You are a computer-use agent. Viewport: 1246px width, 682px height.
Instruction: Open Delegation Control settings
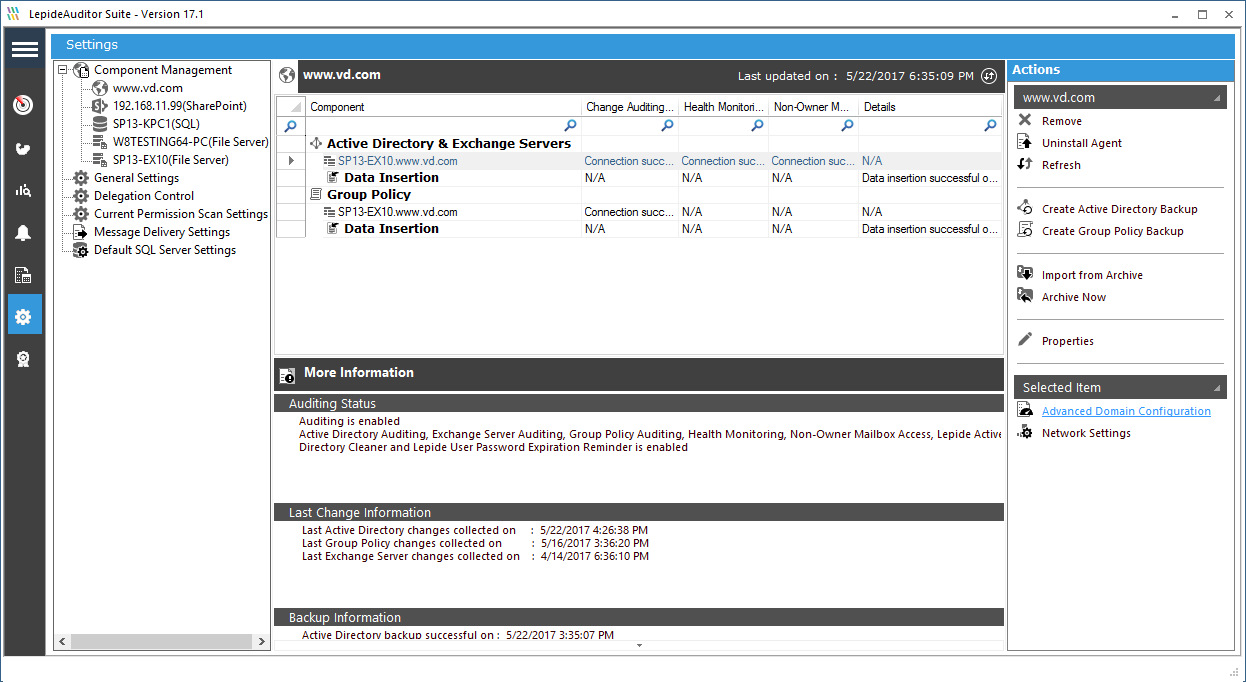(144, 196)
